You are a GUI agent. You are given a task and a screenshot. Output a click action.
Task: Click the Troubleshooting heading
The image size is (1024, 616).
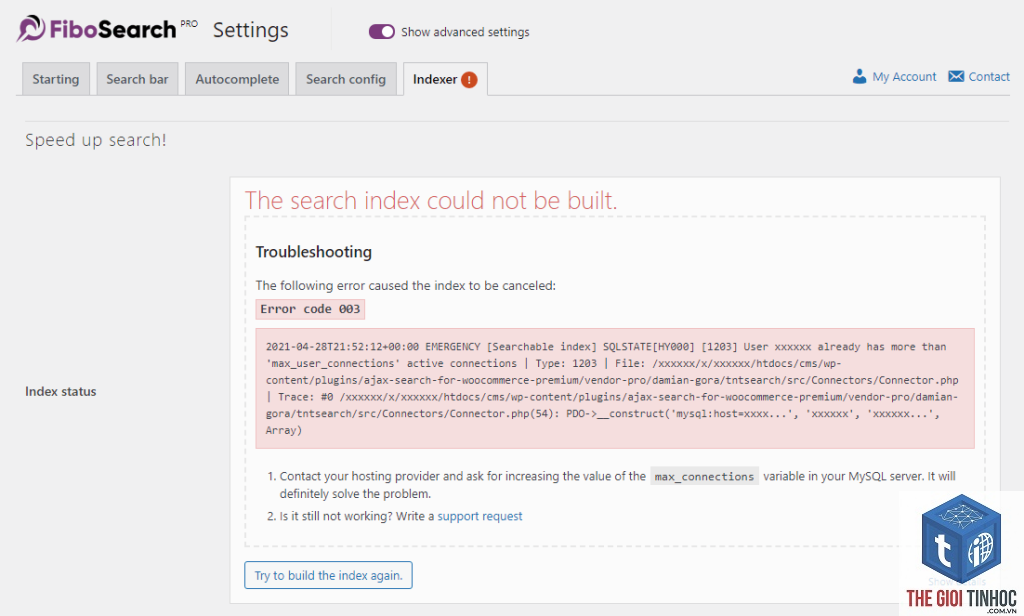(x=313, y=252)
